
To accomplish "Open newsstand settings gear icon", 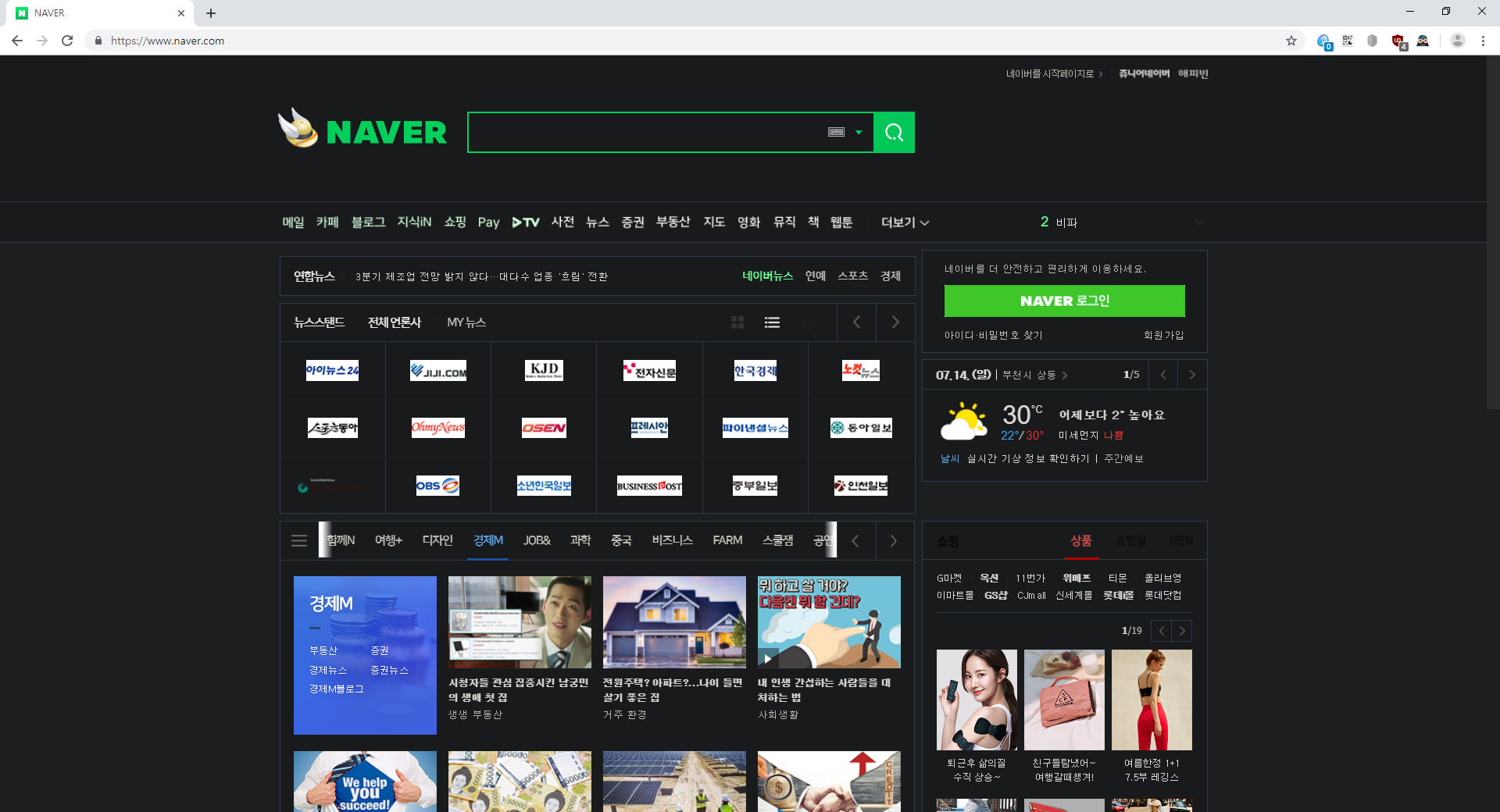I will (808, 322).
